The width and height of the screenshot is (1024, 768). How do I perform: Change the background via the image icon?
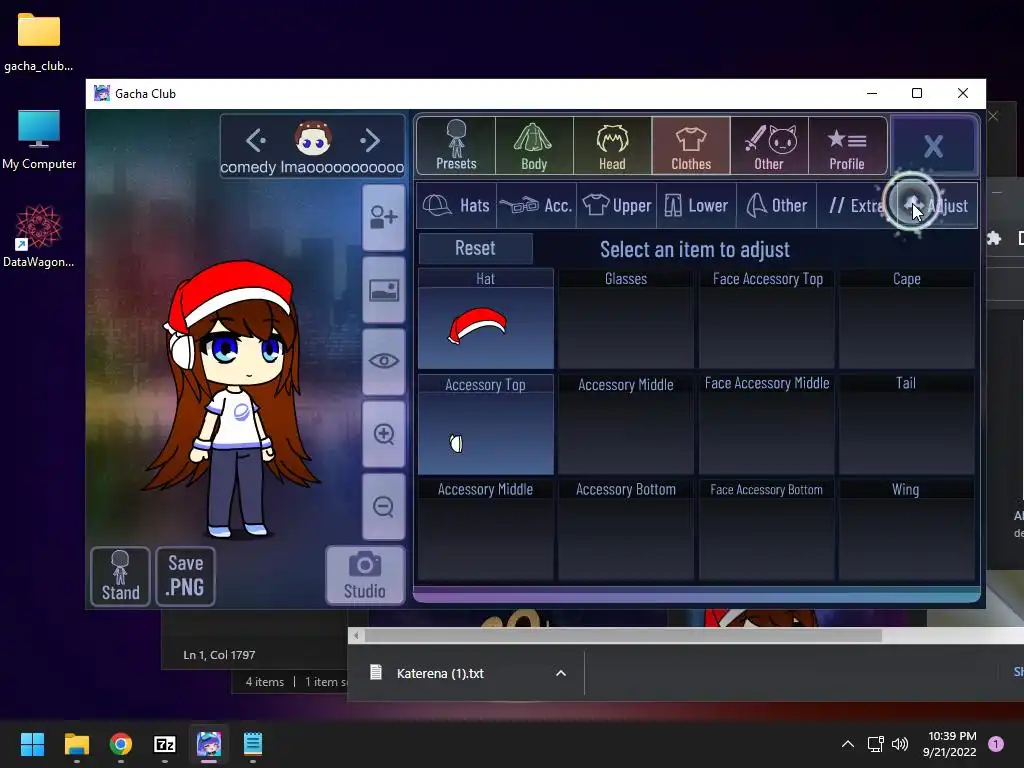click(x=384, y=290)
